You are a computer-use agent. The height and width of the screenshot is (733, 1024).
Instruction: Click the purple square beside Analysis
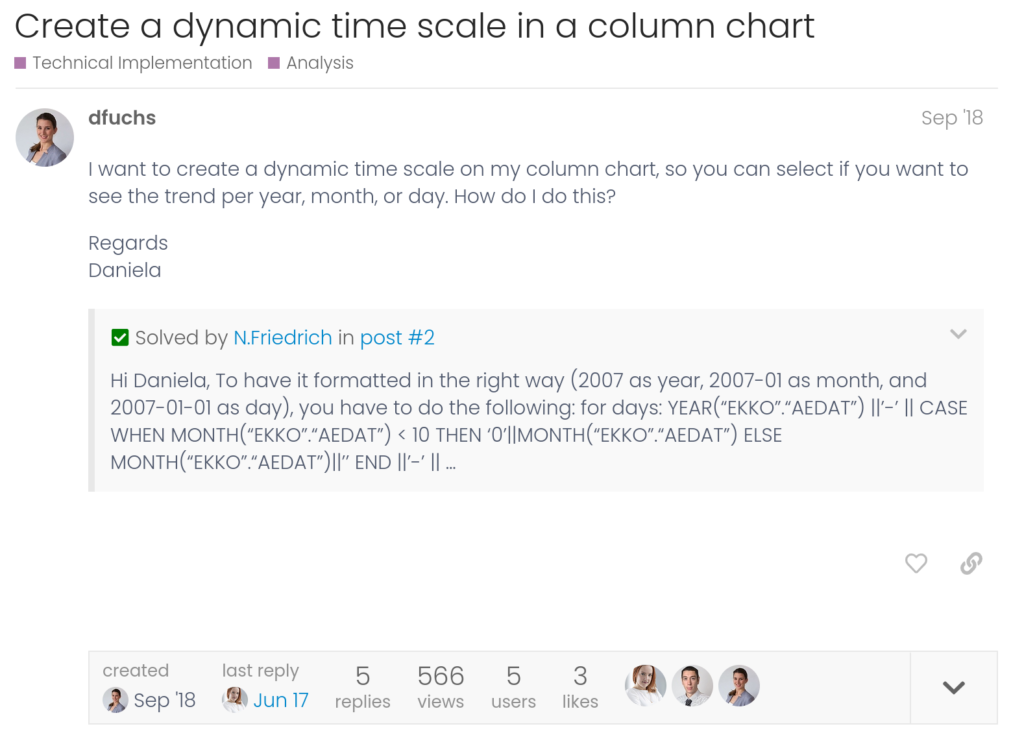274,63
